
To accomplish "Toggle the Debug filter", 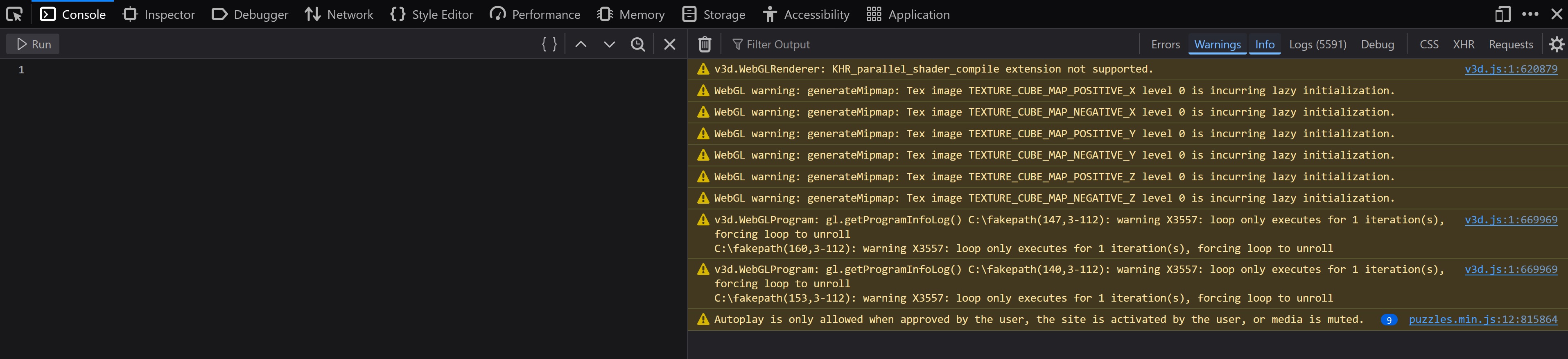I will (x=1378, y=45).
